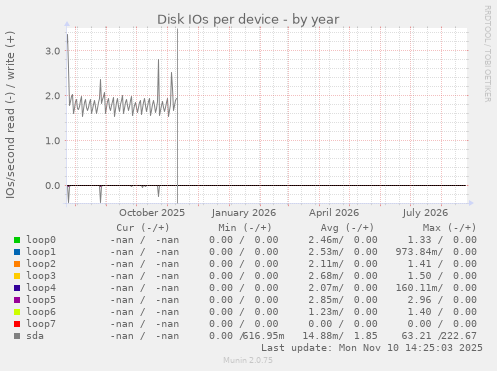Click the blue loop1 legend swatch
497x371 pixels.
point(17,252)
